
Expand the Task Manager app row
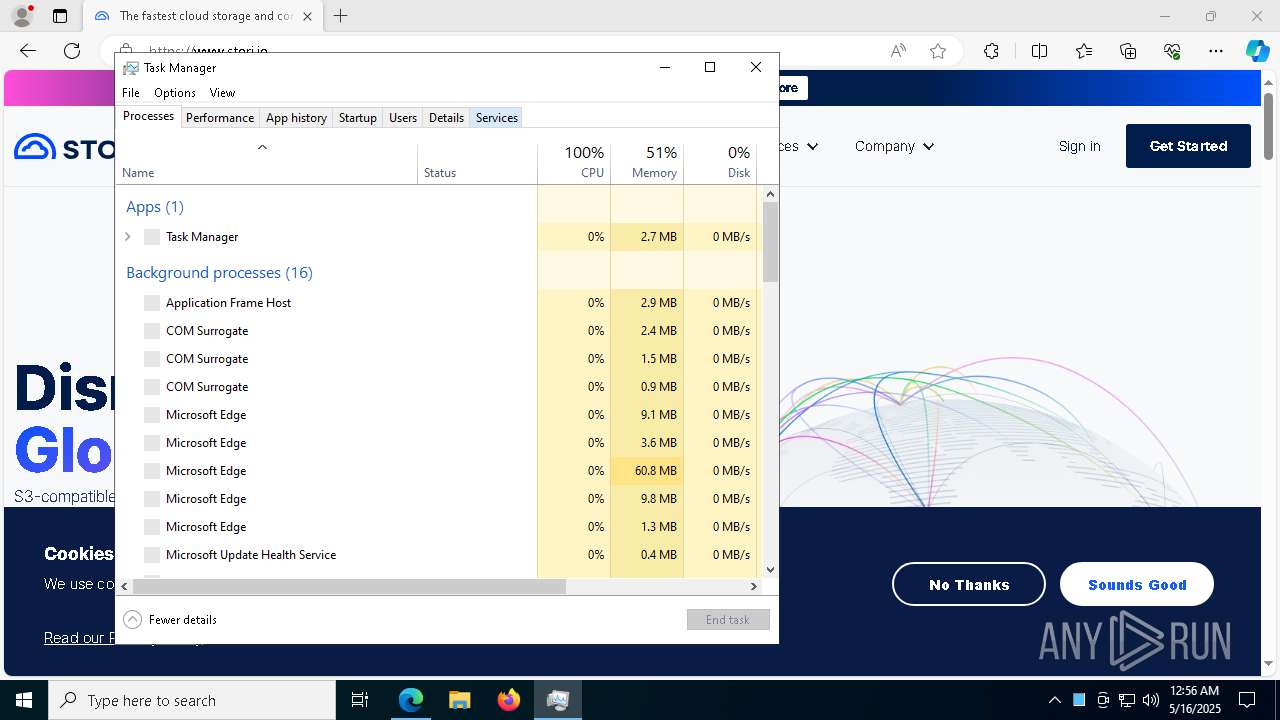click(128, 237)
